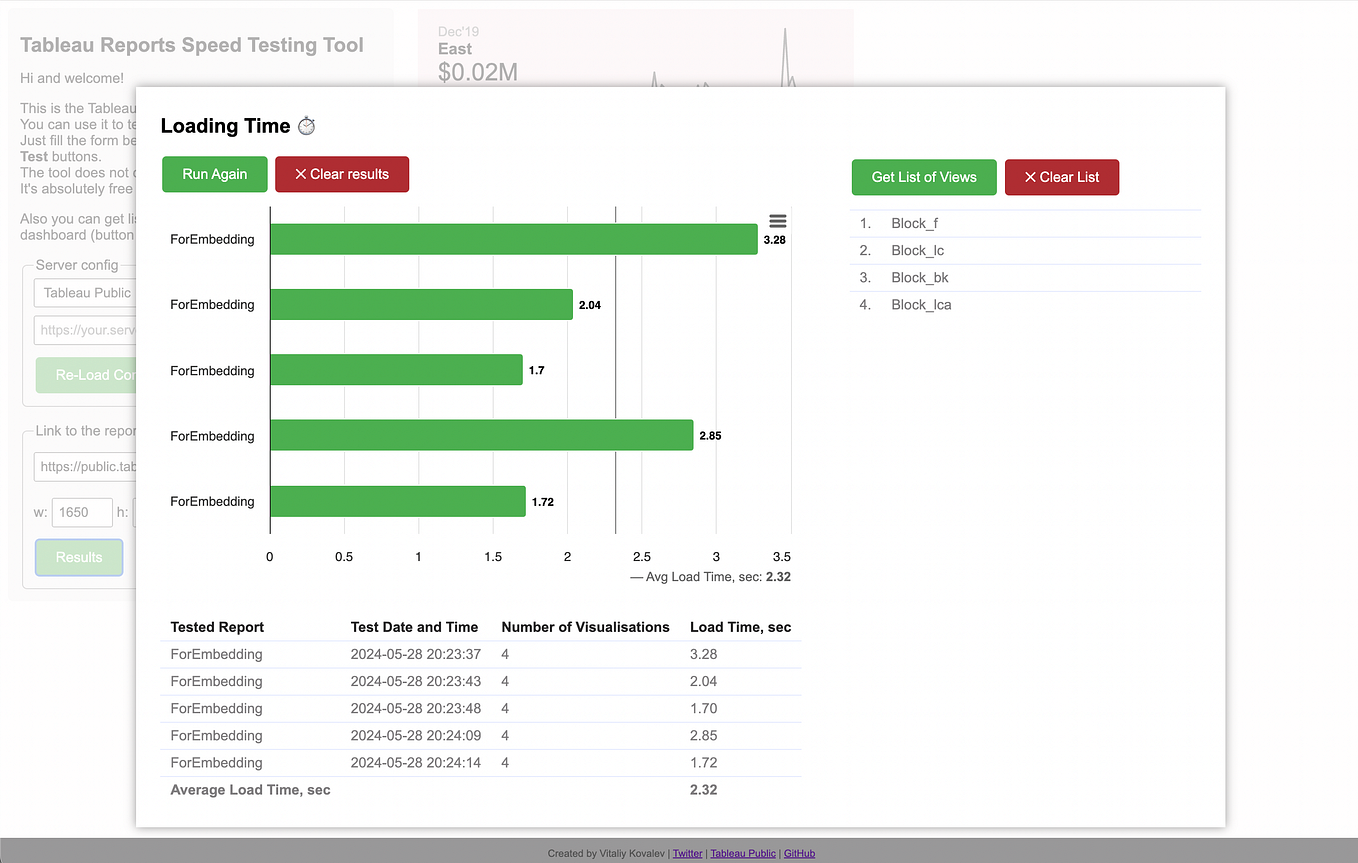This screenshot has height=863, width=1358.
Task: Click the Get List of Views button
Action: click(923, 177)
